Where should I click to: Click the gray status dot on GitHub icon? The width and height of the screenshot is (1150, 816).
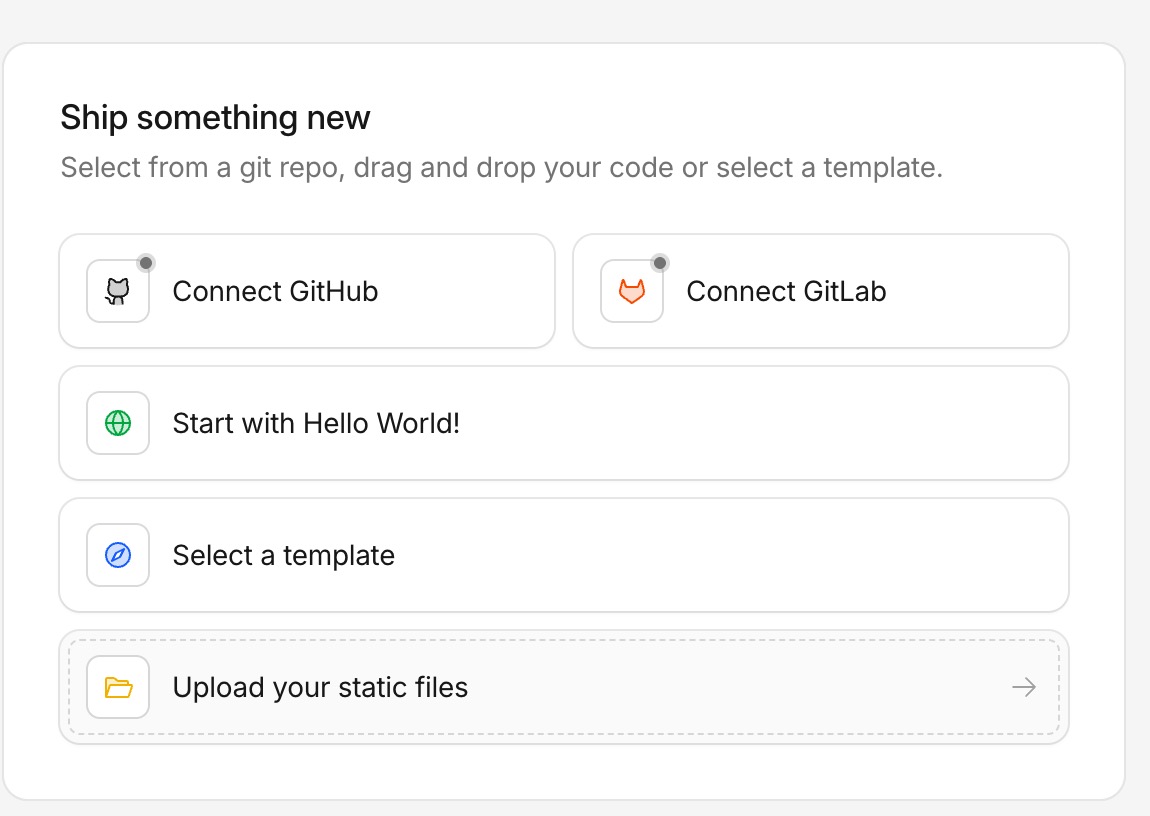point(146,263)
